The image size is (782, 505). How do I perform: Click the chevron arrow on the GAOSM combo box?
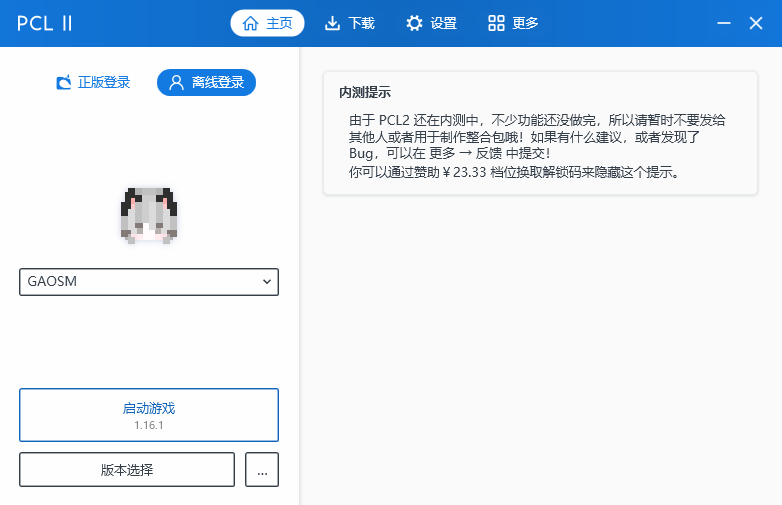click(267, 282)
